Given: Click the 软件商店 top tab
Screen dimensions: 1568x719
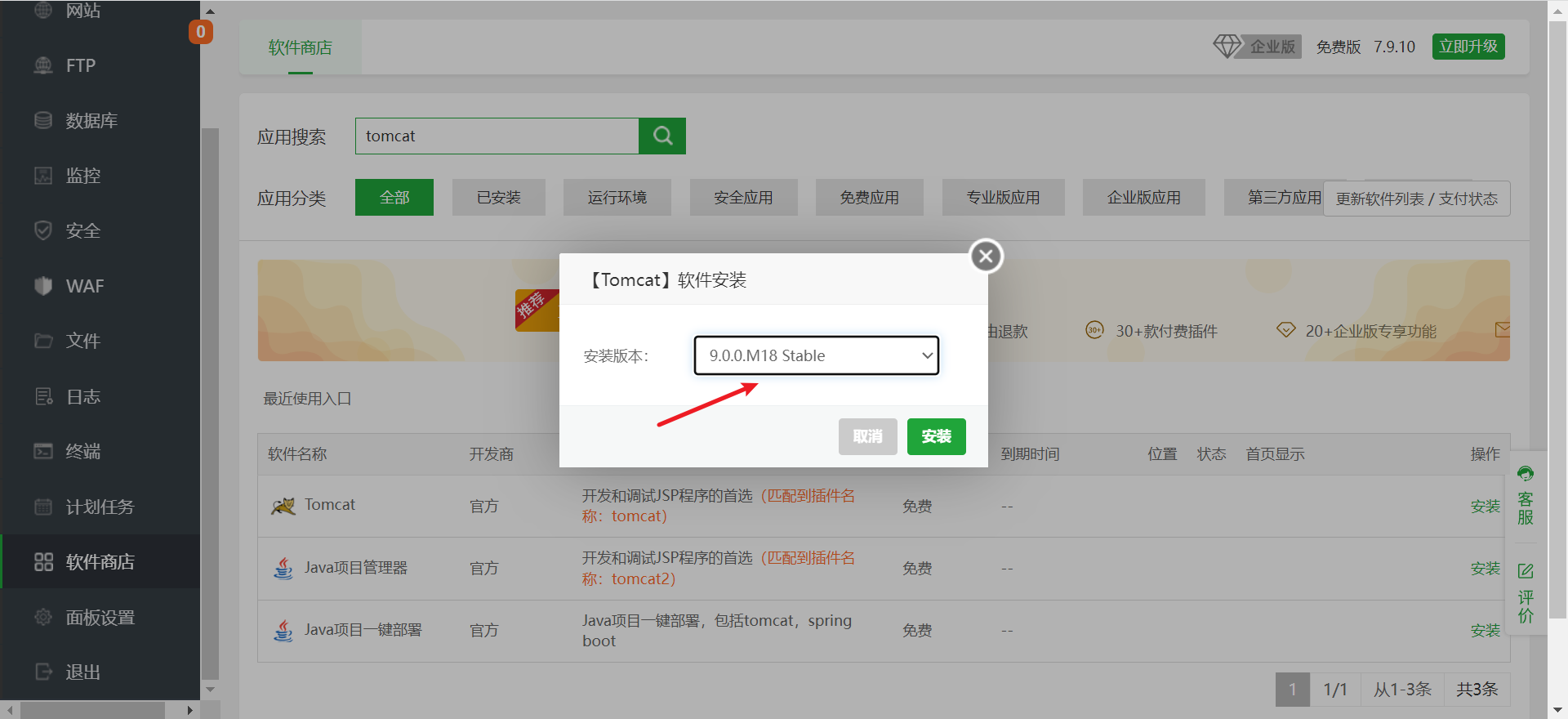Looking at the screenshot, I should tap(301, 47).
